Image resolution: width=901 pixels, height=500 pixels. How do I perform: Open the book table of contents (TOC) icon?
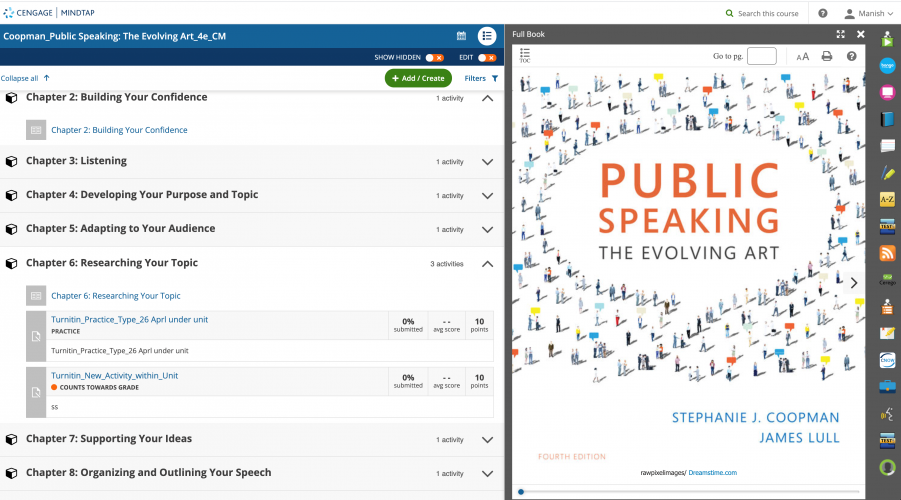click(x=525, y=55)
